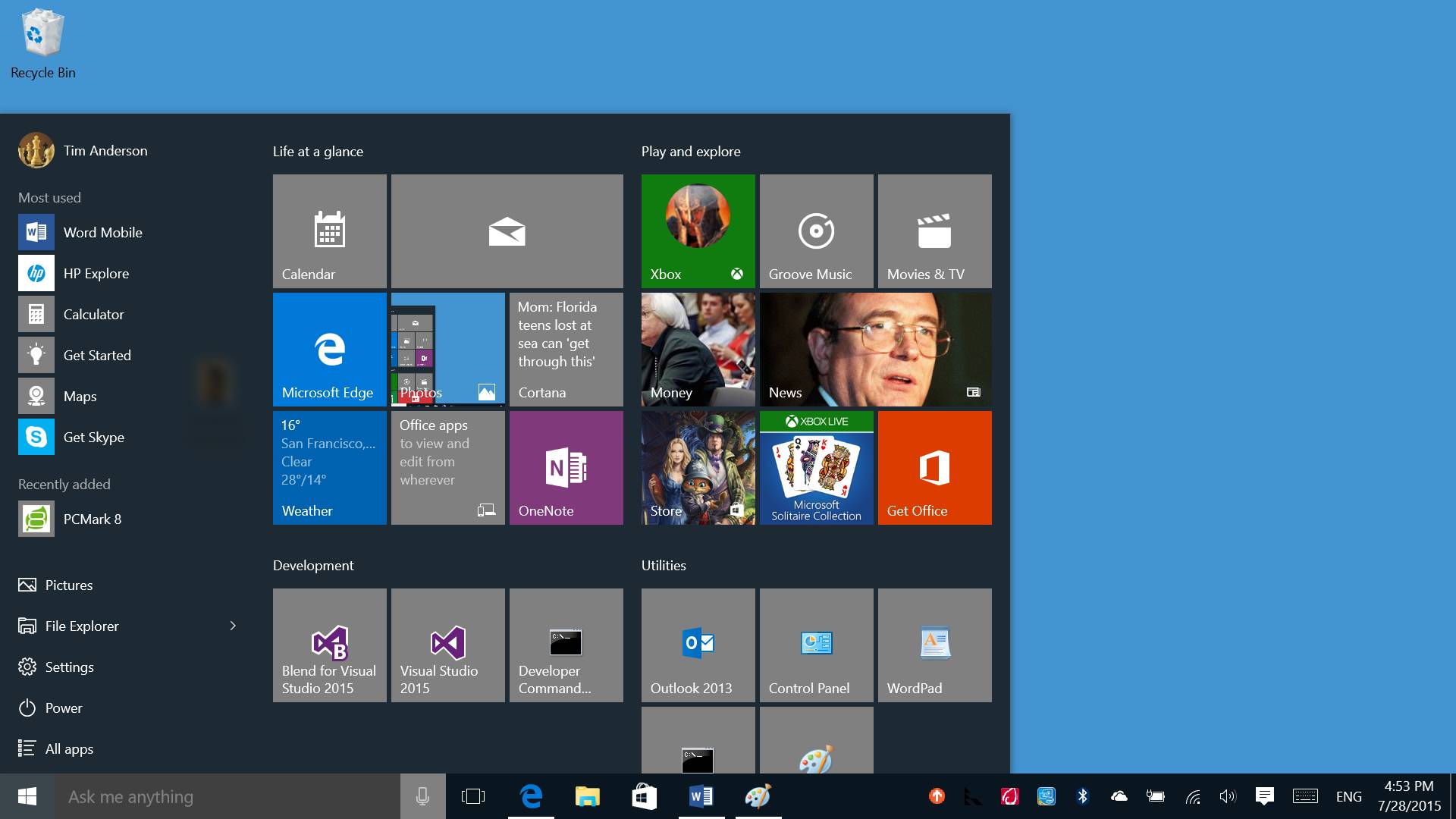The height and width of the screenshot is (819, 1456).
Task: Open the Calendar tile
Action: point(330,231)
